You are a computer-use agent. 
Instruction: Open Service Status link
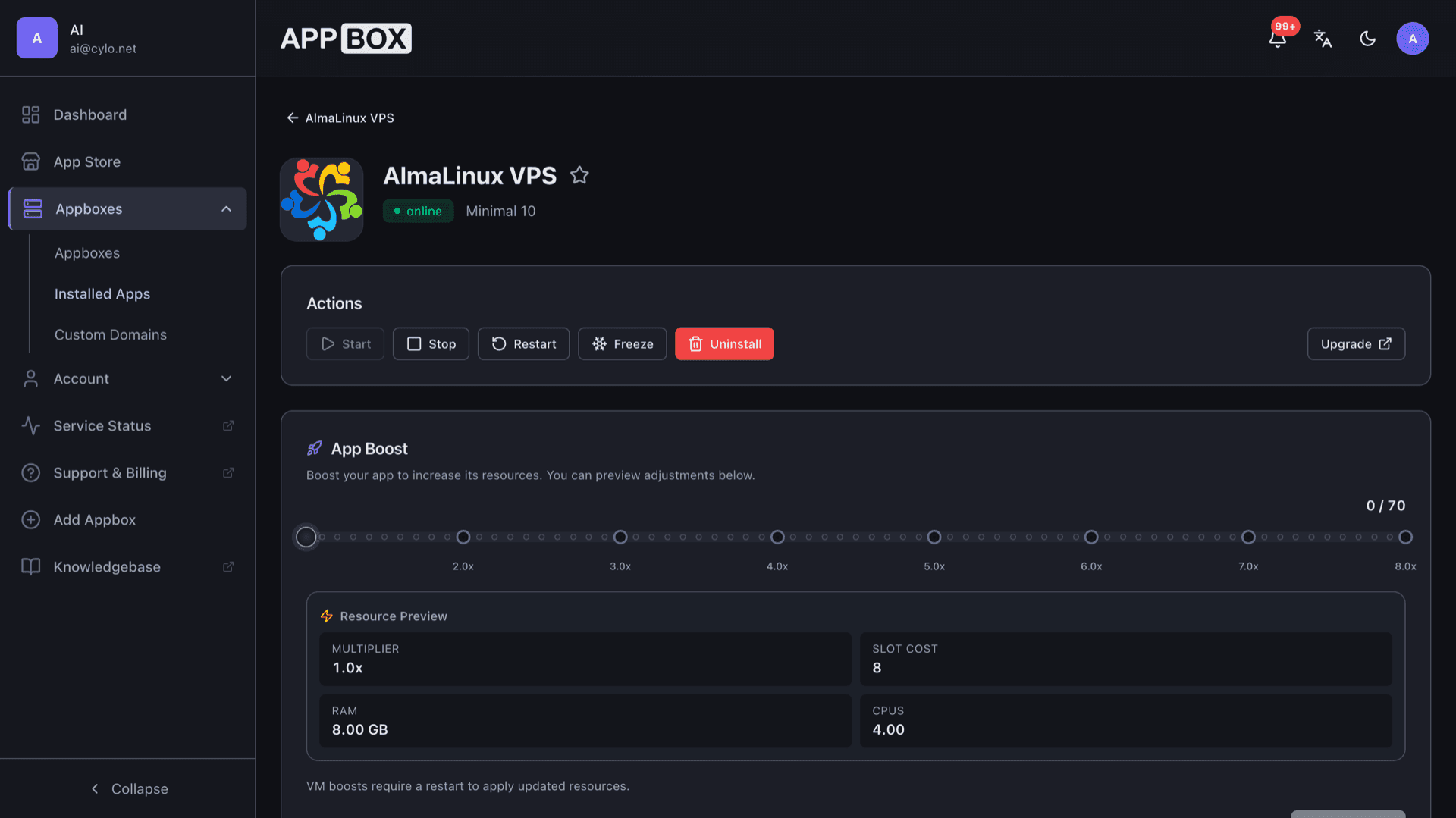coord(127,425)
